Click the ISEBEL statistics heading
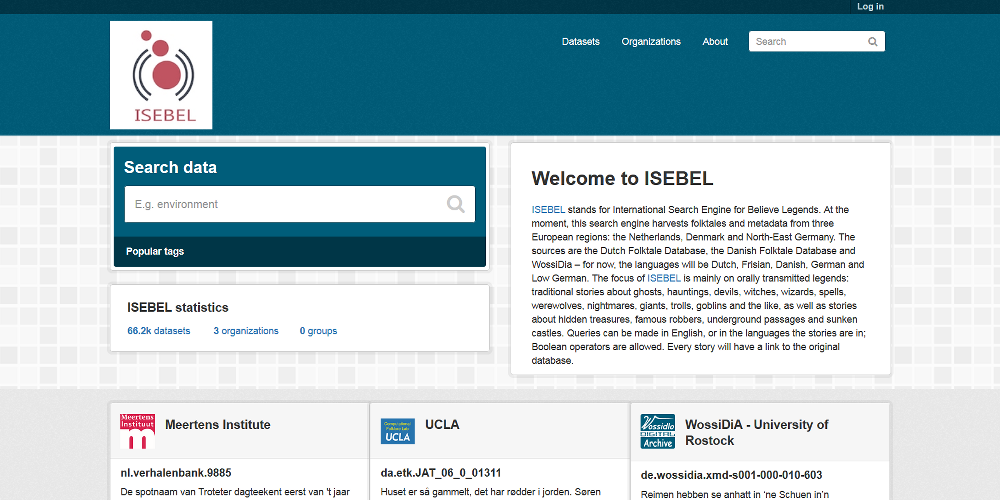This screenshot has height=500, width=1000. click(x=178, y=307)
